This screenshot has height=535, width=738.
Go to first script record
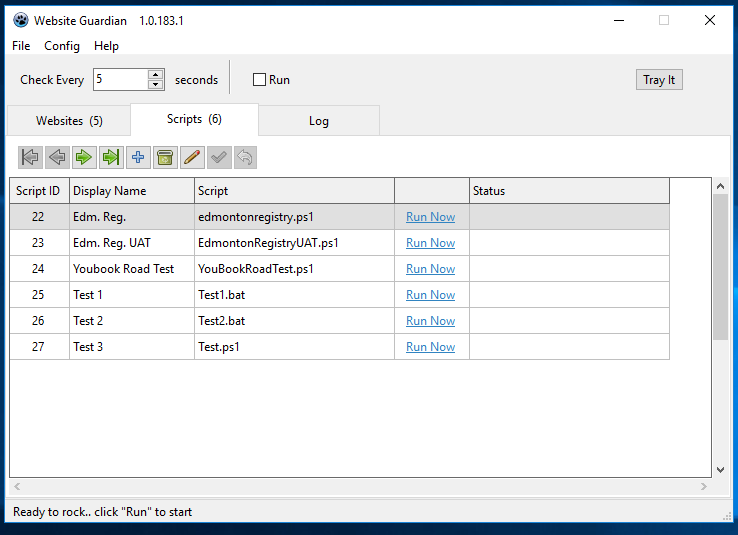pos(30,157)
